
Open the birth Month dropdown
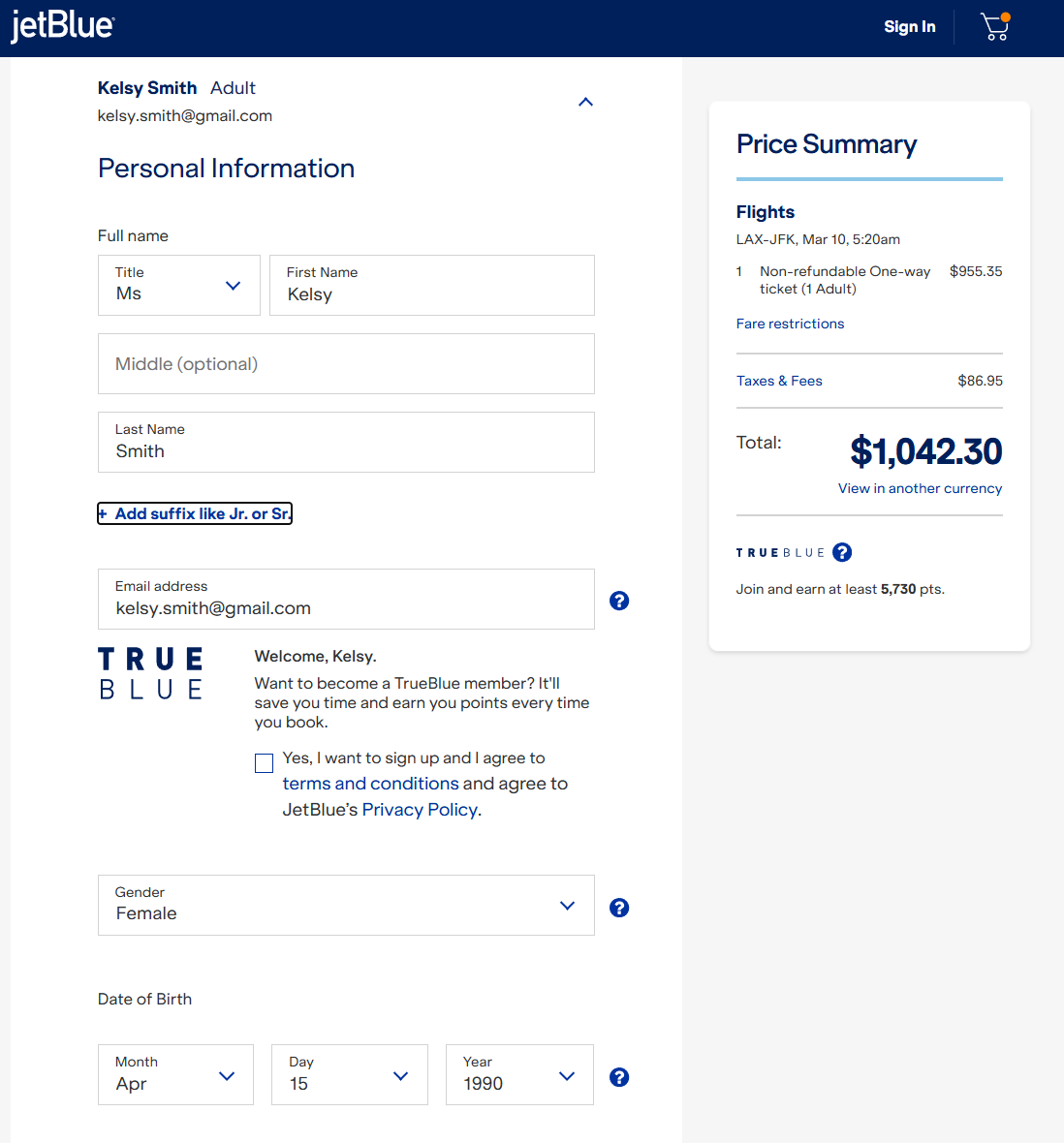coord(175,1074)
